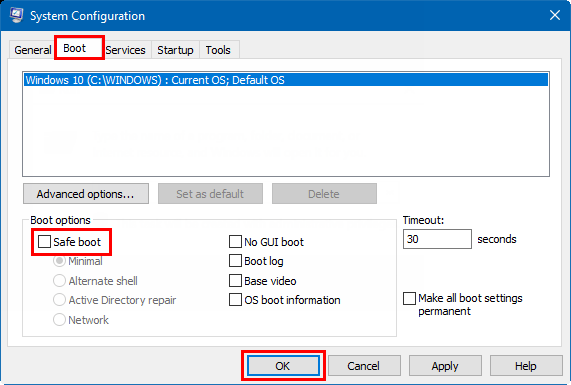Enable OS boot information checkbox

point(235,300)
